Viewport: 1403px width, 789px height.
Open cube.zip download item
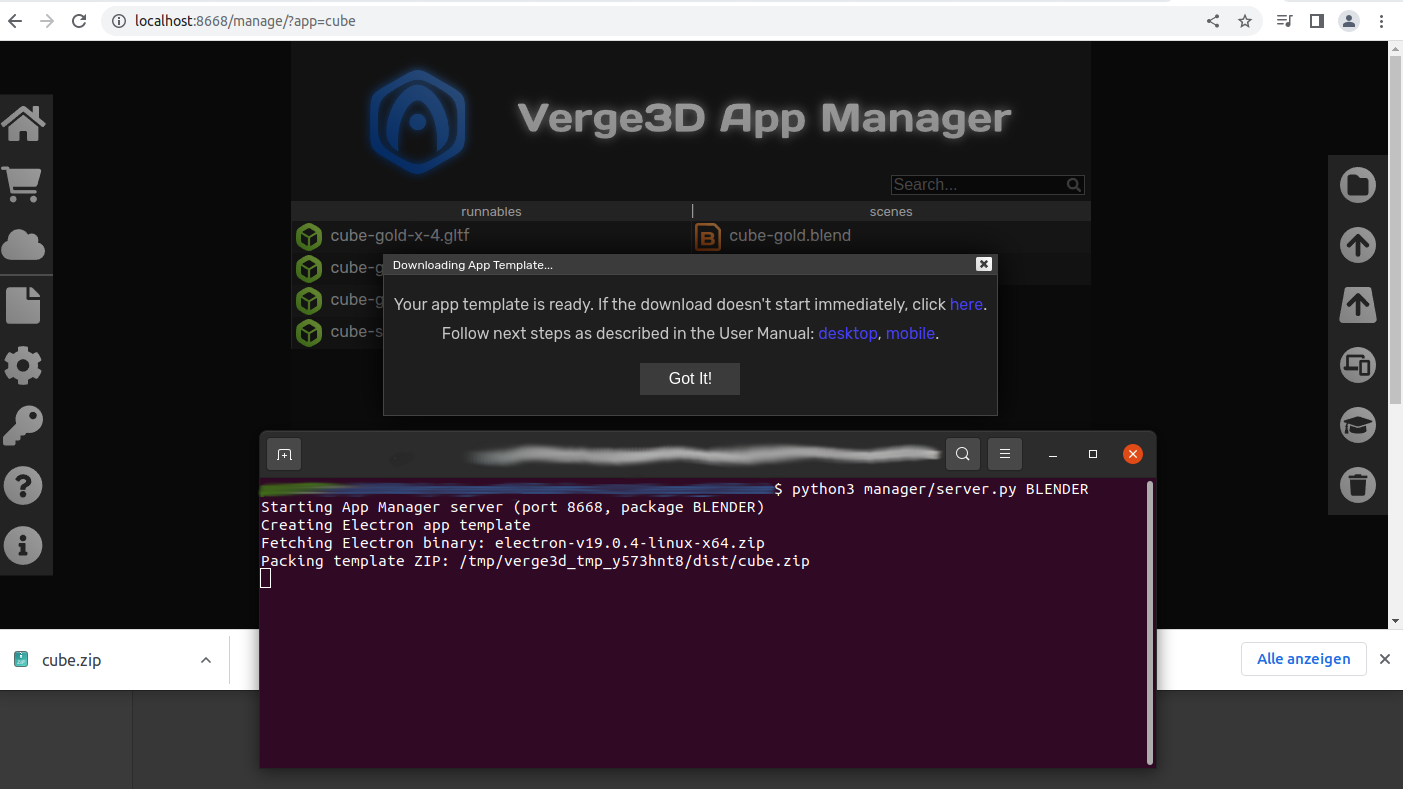click(70, 660)
